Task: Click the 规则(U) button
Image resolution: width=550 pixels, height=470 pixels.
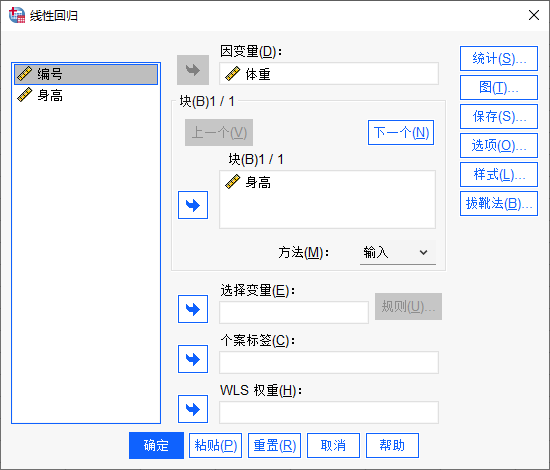Action: (x=408, y=307)
